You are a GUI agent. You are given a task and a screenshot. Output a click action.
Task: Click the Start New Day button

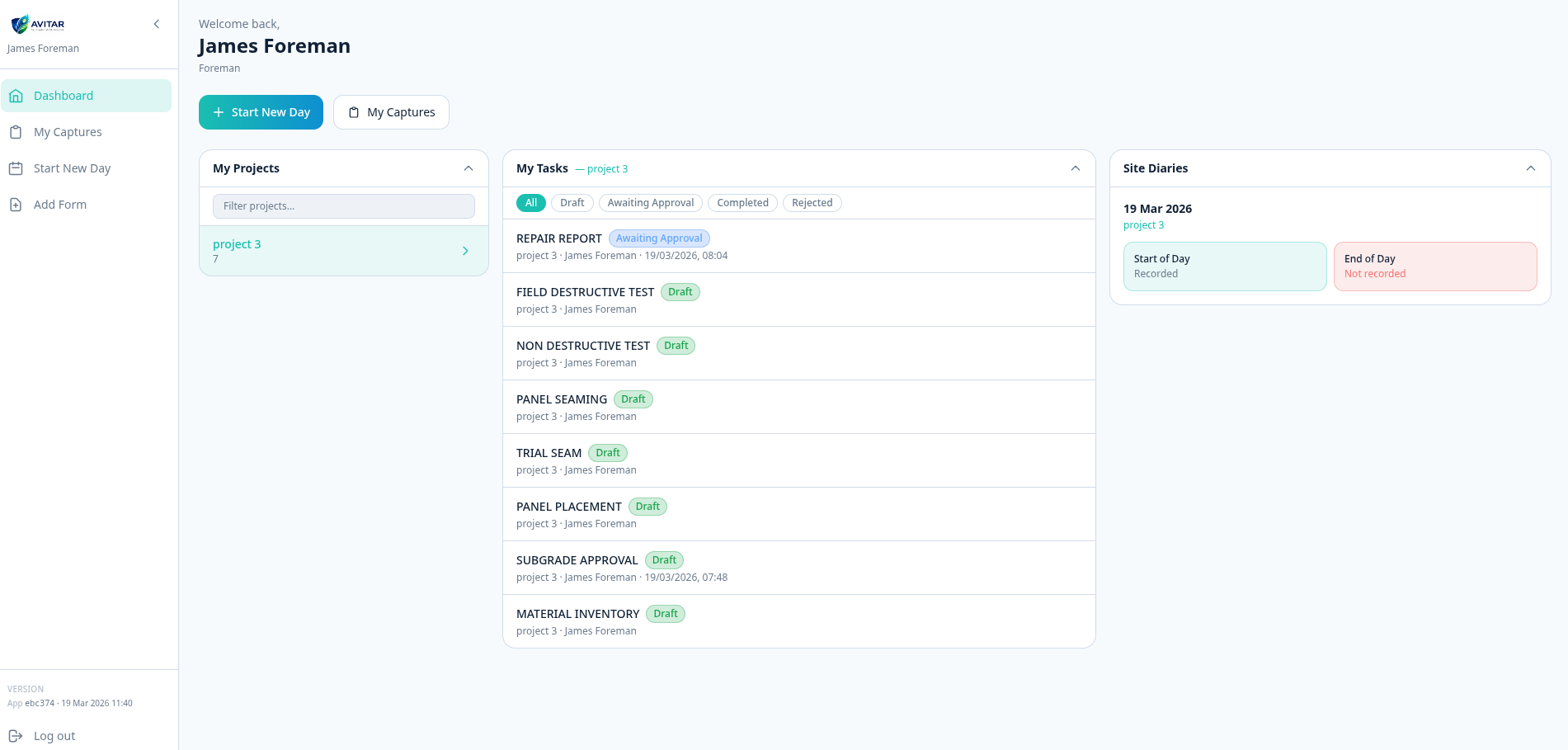click(261, 111)
